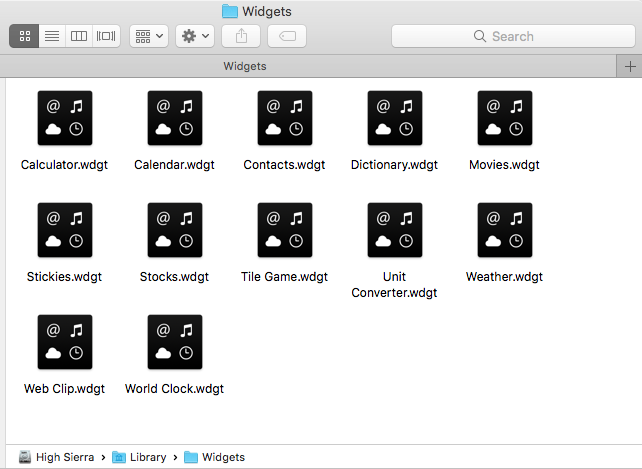Select the Movies.wdgt icon
This screenshot has width=642, height=469.
pyautogui.click(x=505, y=118)
